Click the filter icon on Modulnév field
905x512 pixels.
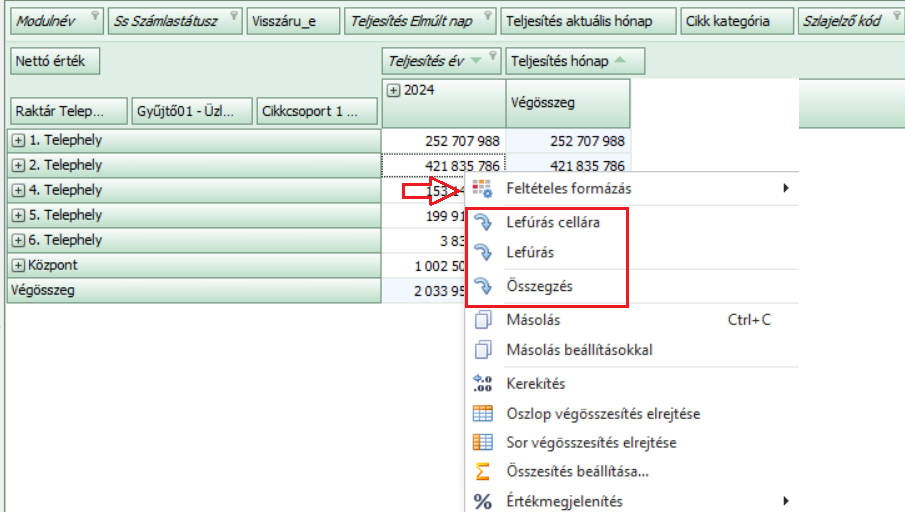point(94,16)
